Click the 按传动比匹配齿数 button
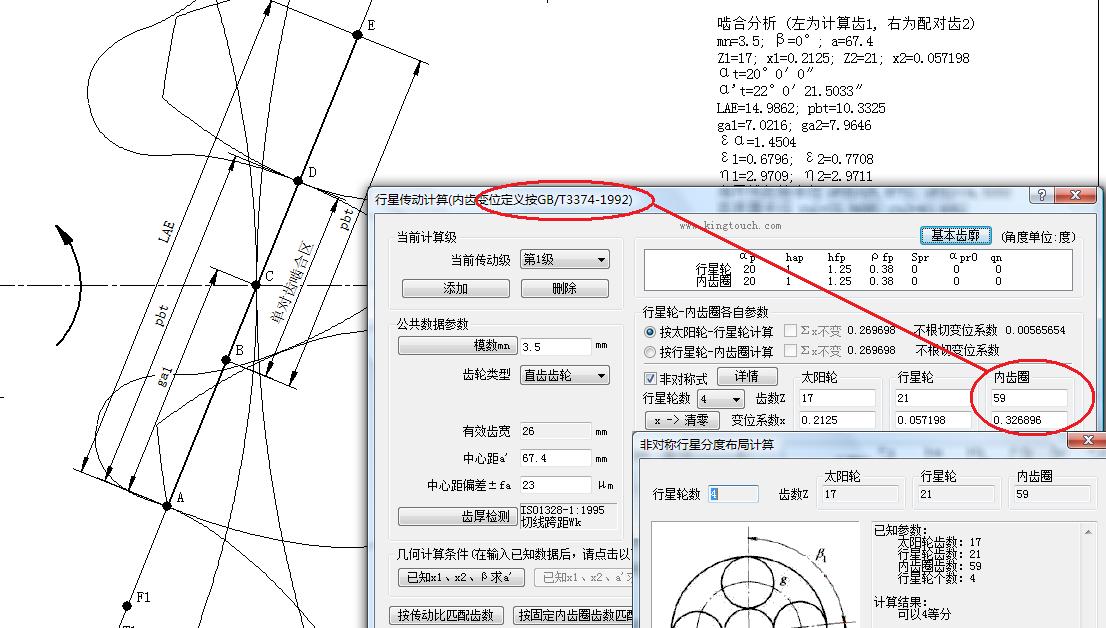 click(446, 615)
